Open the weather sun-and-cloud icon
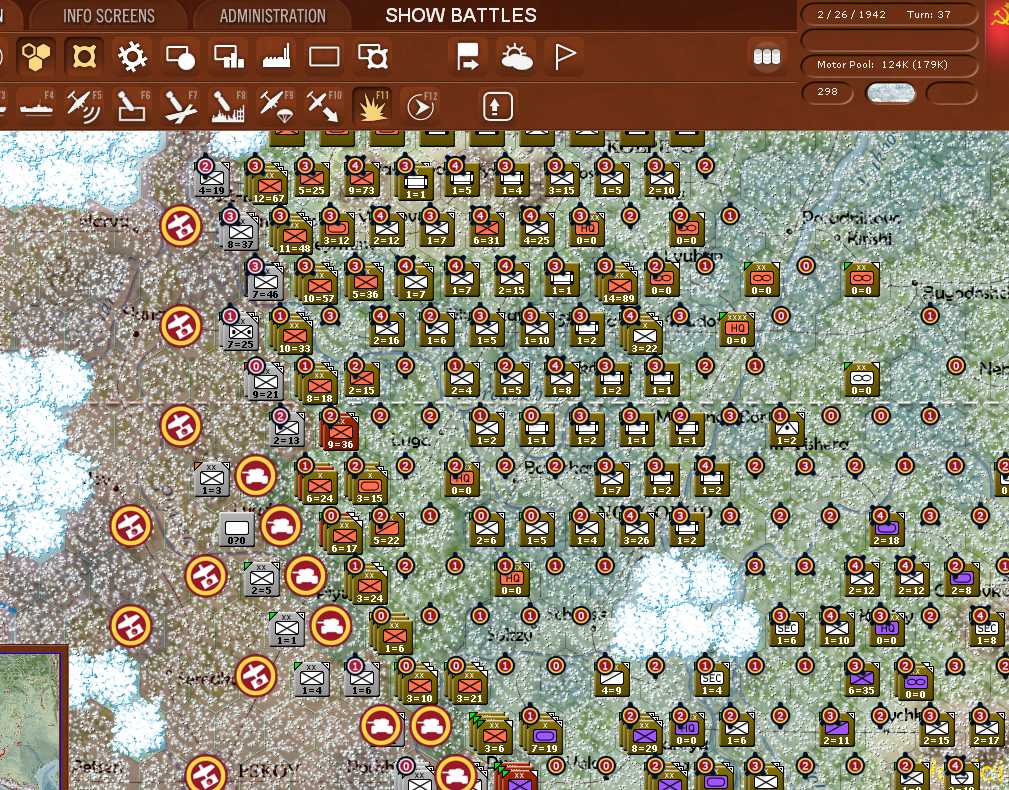The image size is (1009, 790). 516,57
